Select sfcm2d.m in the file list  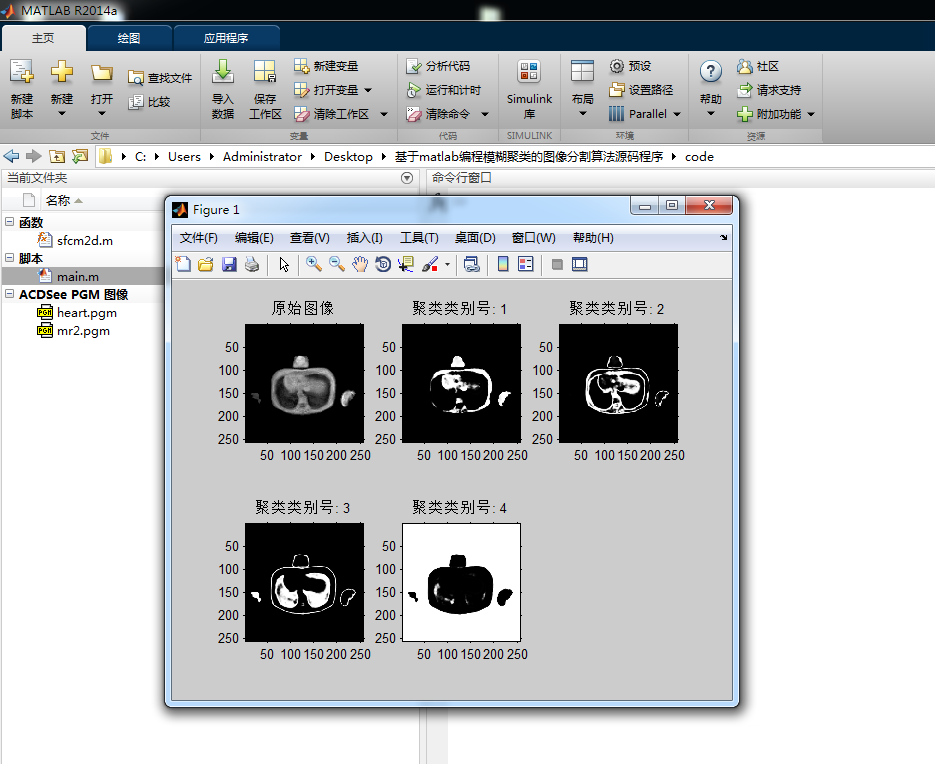tap(85, 240)
